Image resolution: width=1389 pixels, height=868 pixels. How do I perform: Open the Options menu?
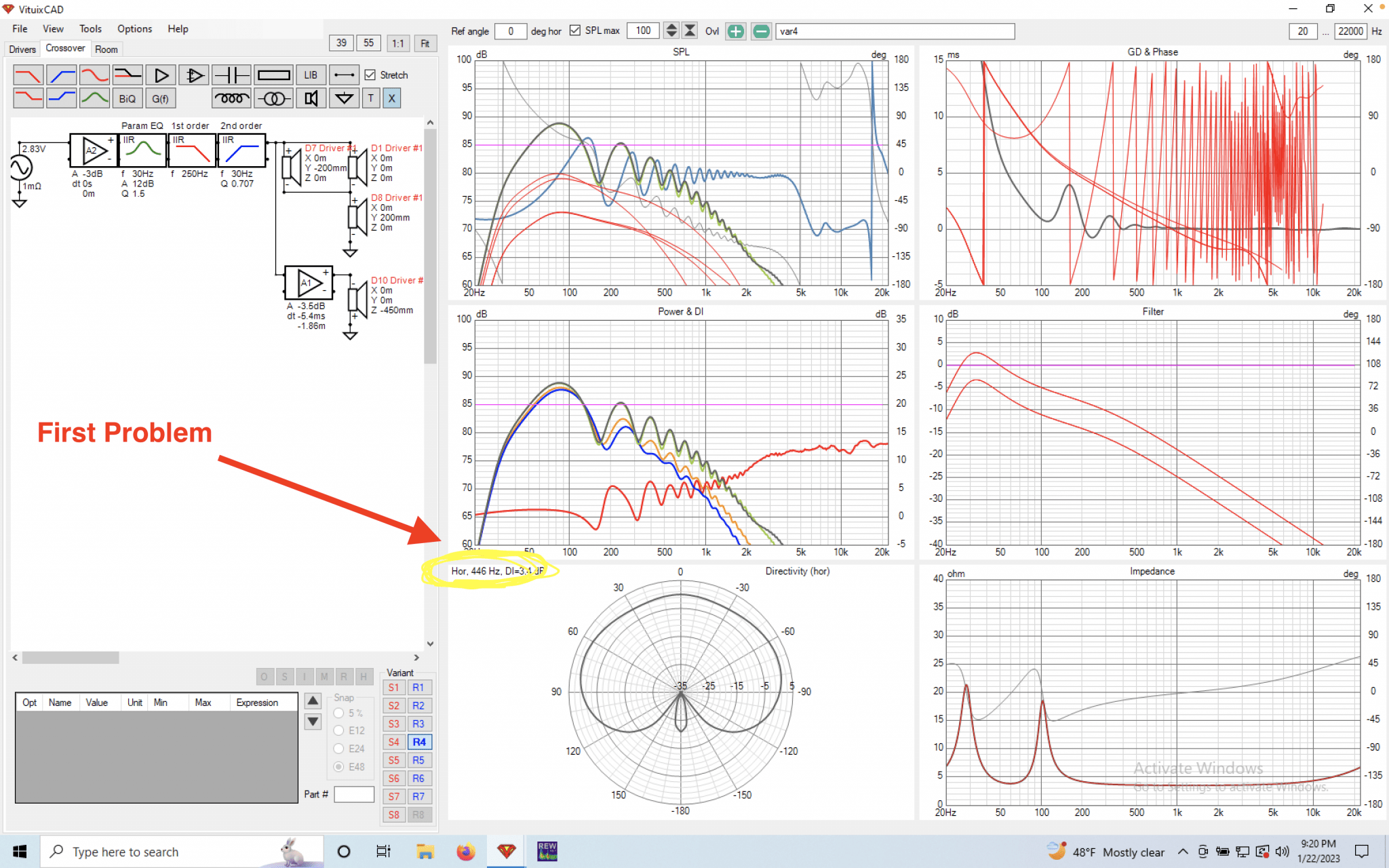tap(134, 28)
